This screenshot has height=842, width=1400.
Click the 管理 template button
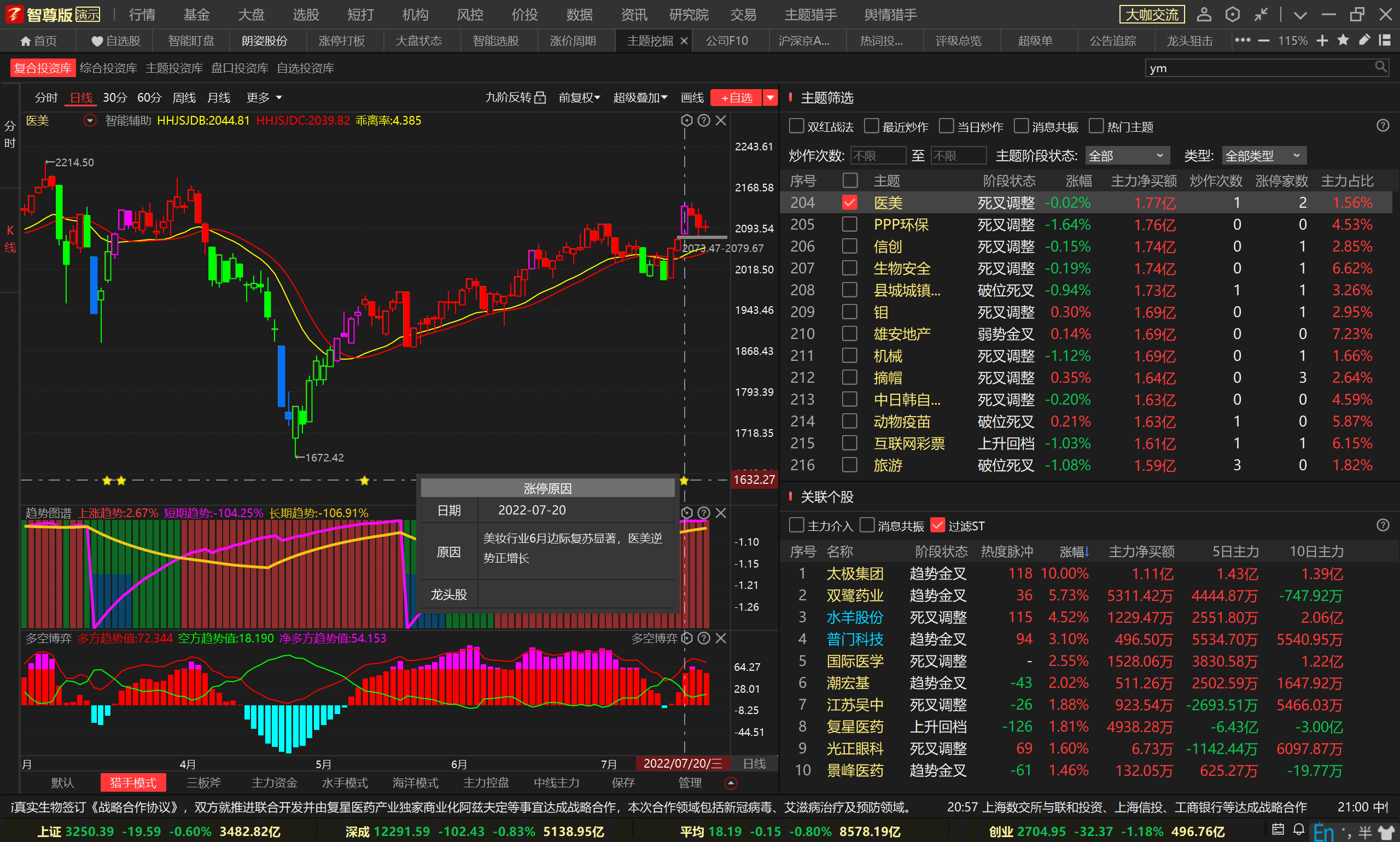point(690,783)
